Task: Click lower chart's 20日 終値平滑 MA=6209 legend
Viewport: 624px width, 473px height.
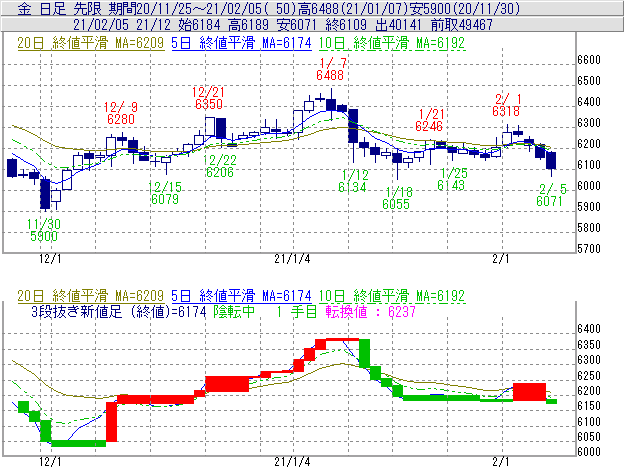Action: 90,296
